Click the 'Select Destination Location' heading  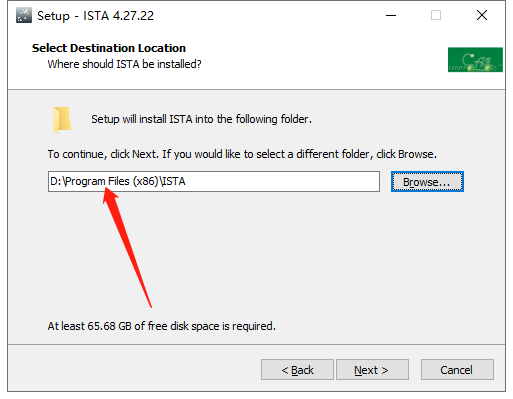pos(109,48)
